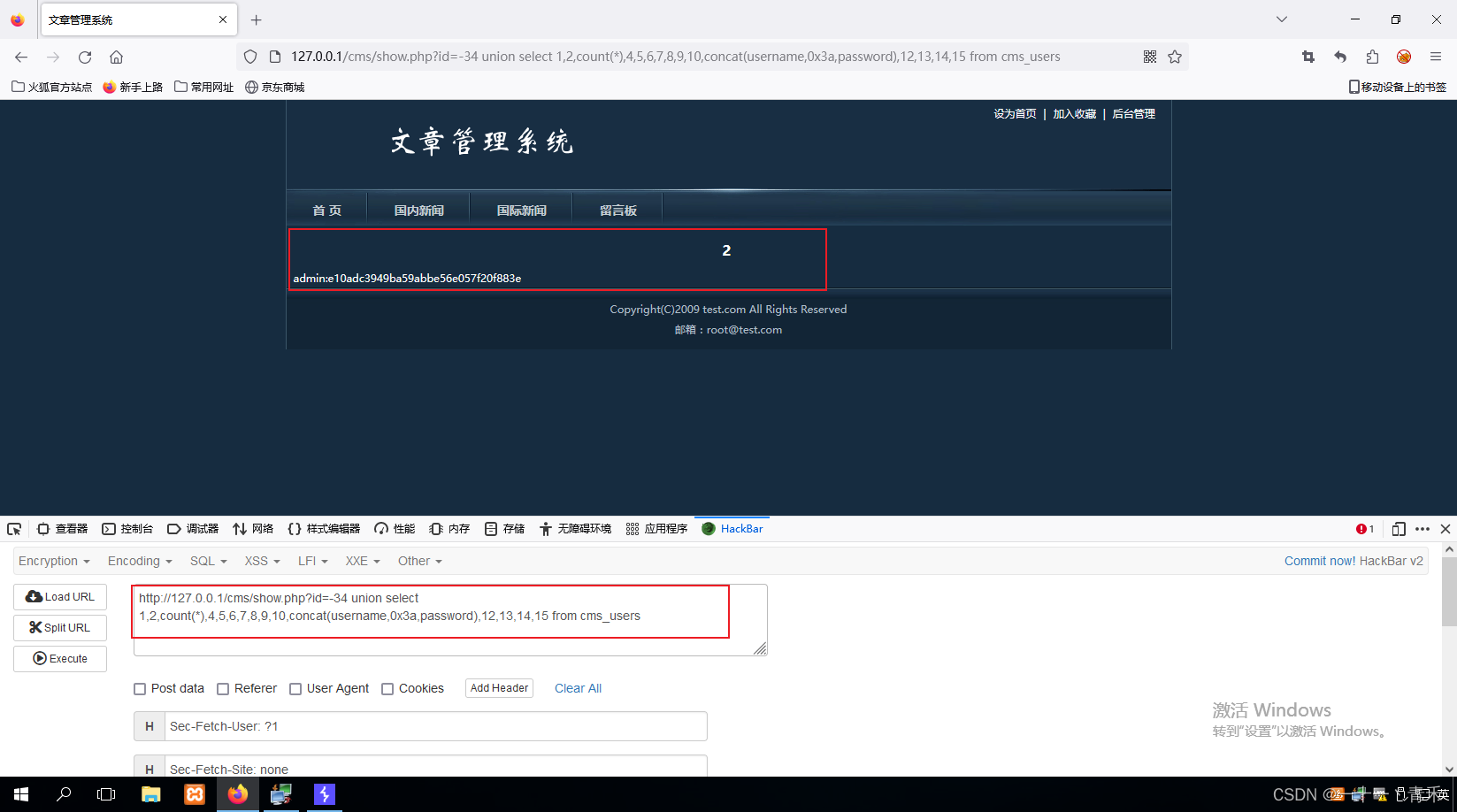Click the Load URL button
This screenshot has width=1457, height=812.
pyautogui.click(x=60, y=597)
